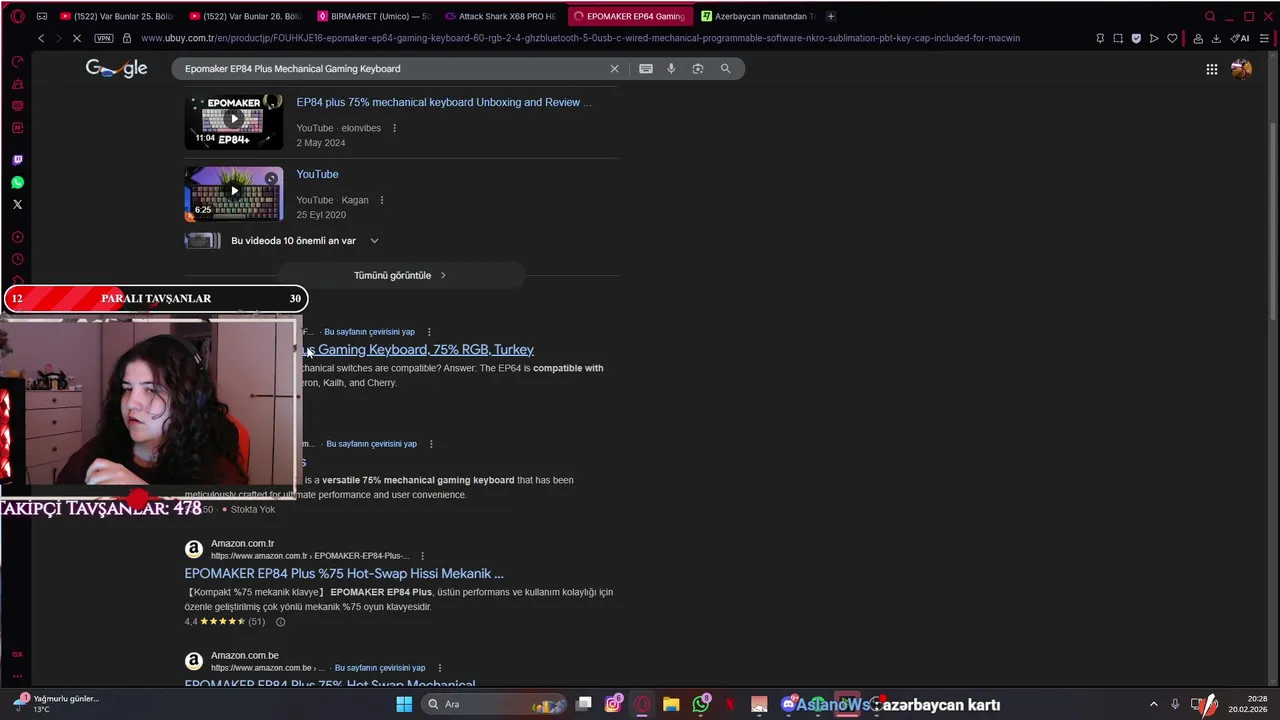
Task: Open the GX Control speedometer icon
Action: (x=17, y=62)
